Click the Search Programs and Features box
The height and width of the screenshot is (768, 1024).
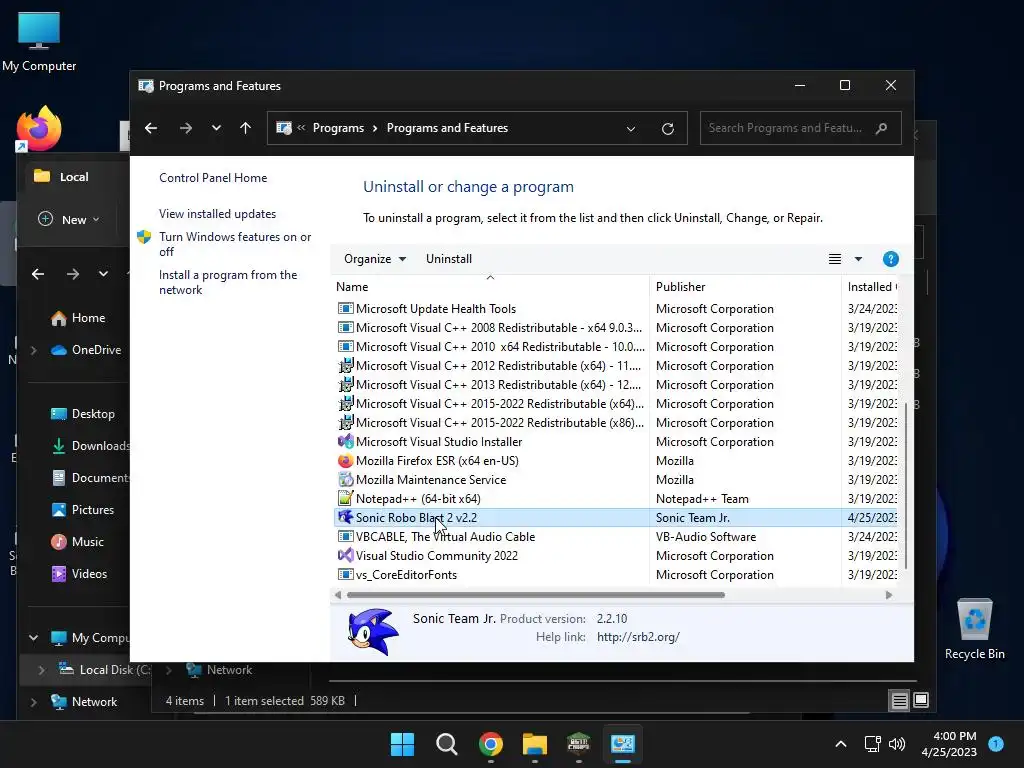pos(800,128)
